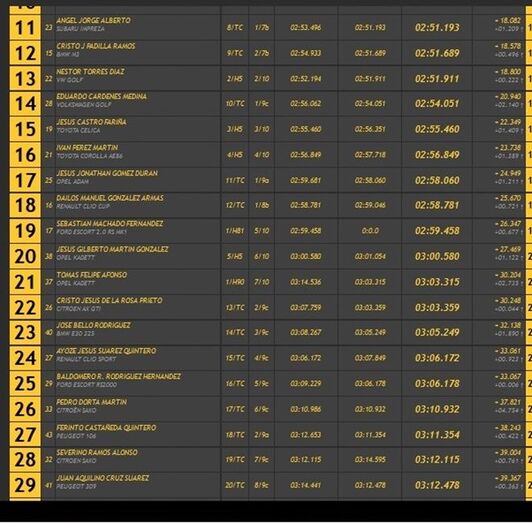Open Tomas Felipe Afonso entry

pyautogui.click(x=92, y=275)
